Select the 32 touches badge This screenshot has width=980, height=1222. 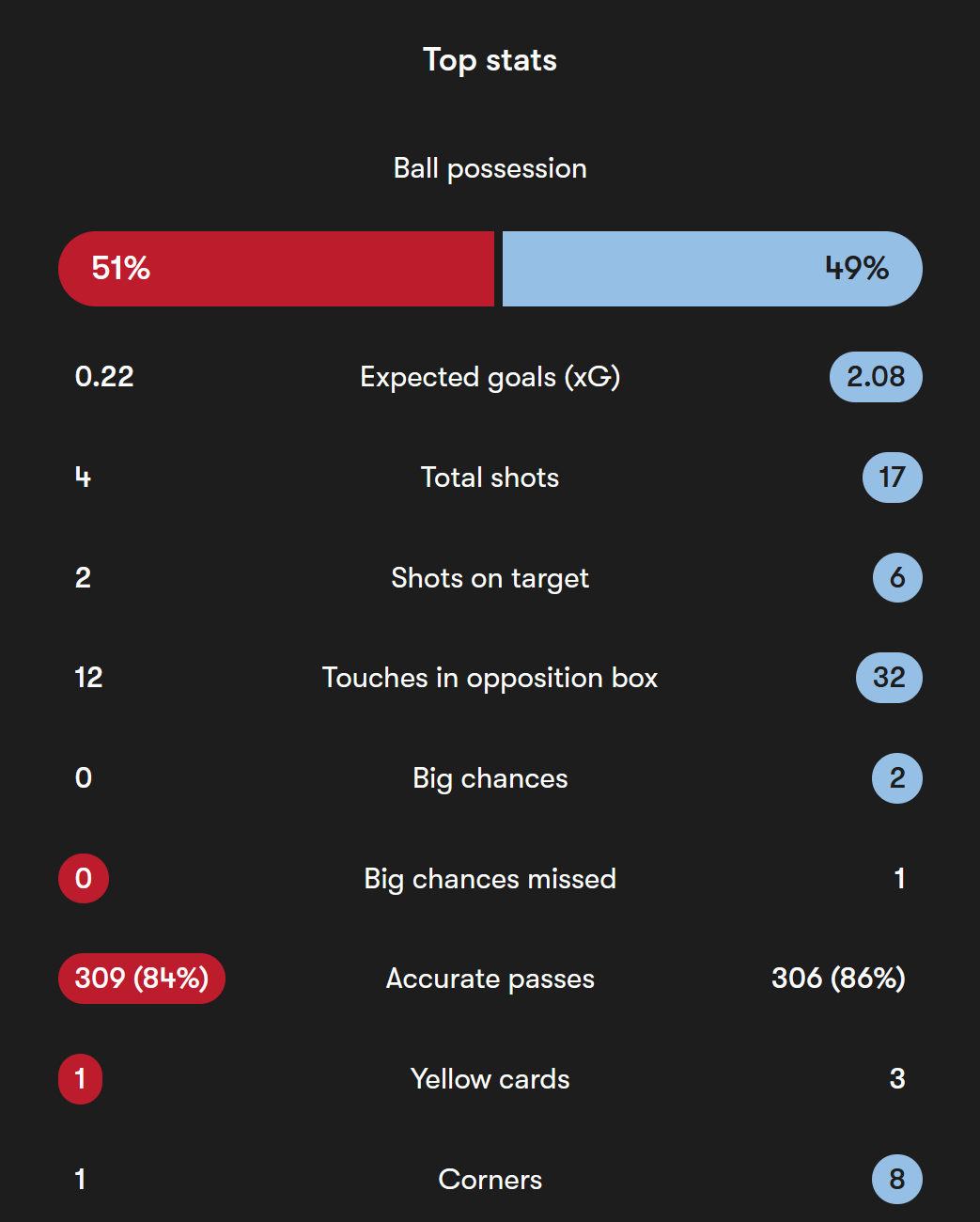tap(889, 678)
